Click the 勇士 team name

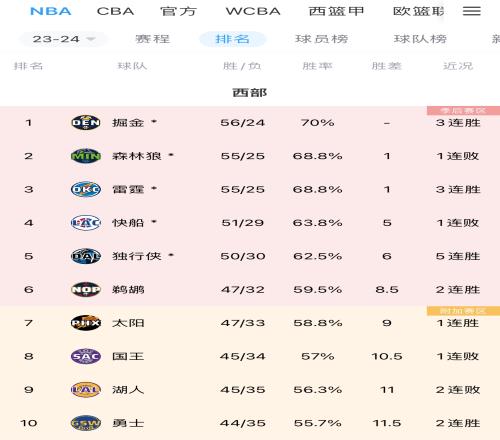tap(128, 423)
